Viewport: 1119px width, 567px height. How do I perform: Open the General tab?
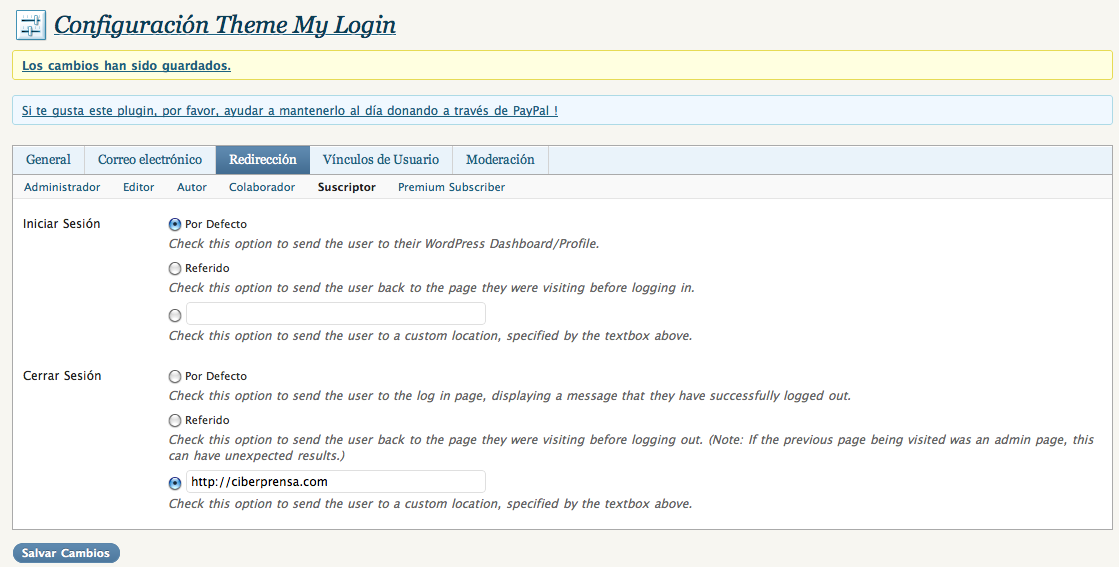coord(48,160)
